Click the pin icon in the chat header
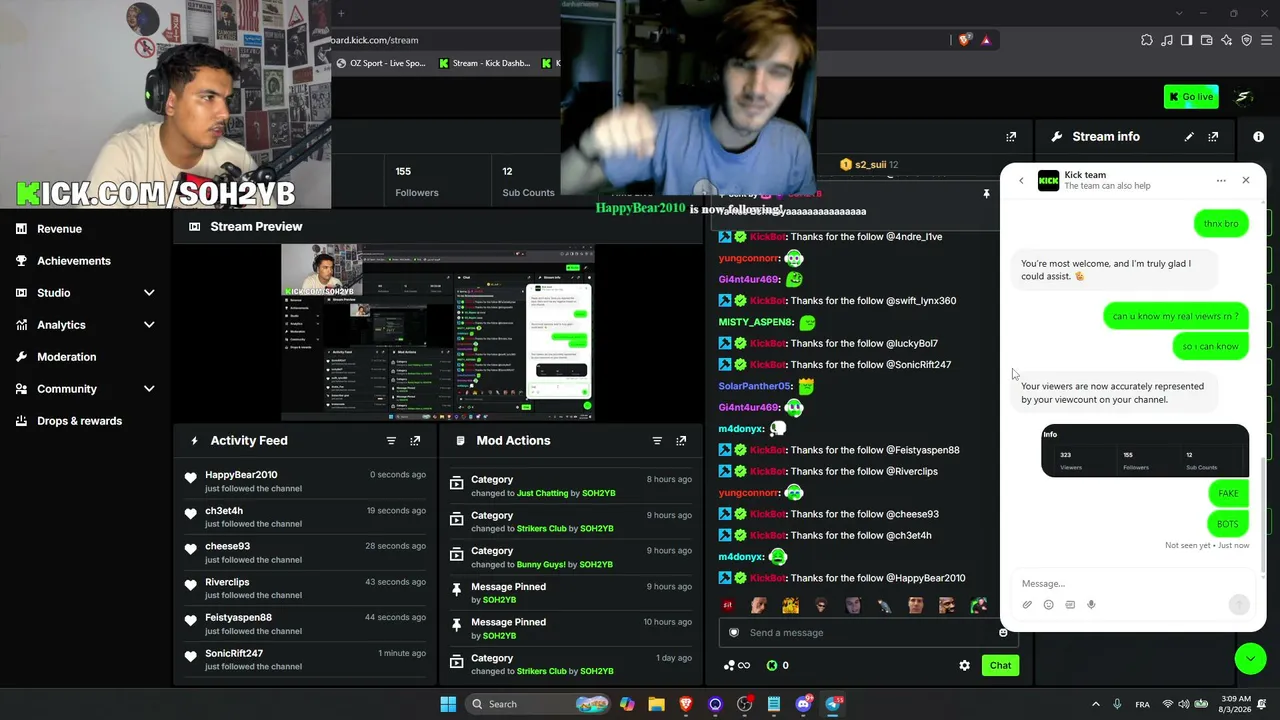1280x720 pixels. 986,194
